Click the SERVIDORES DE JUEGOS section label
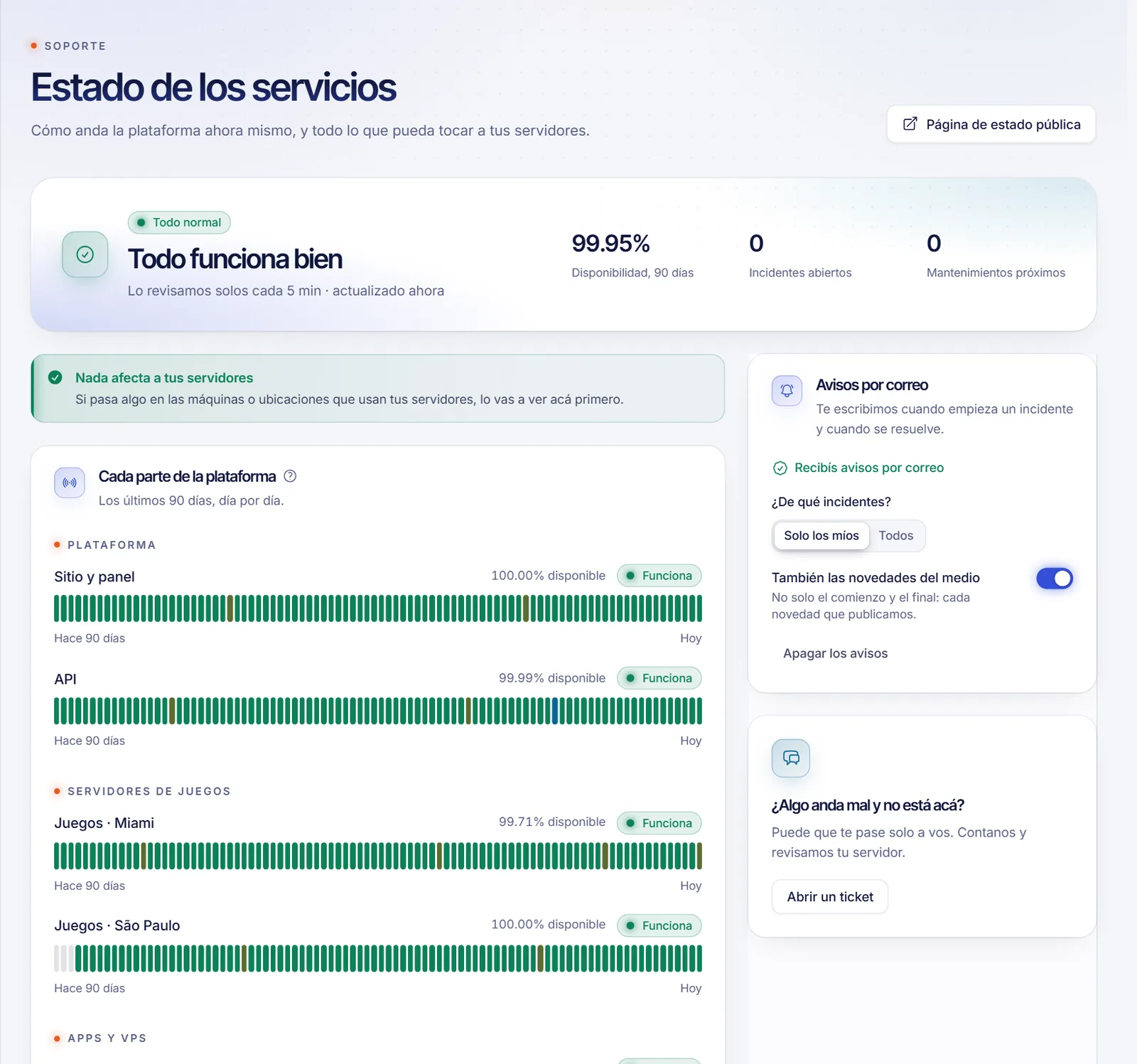Viewport: 1137px width, 1064px height. (149, 791)
